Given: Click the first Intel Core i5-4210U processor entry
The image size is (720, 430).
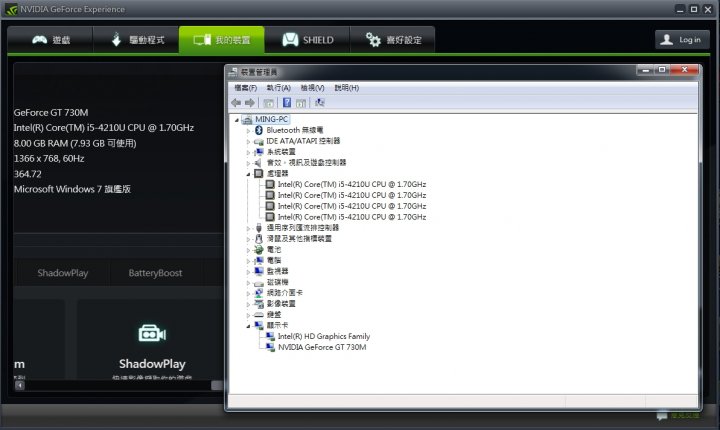Looking at the screenshot, I should pos(351,184).
